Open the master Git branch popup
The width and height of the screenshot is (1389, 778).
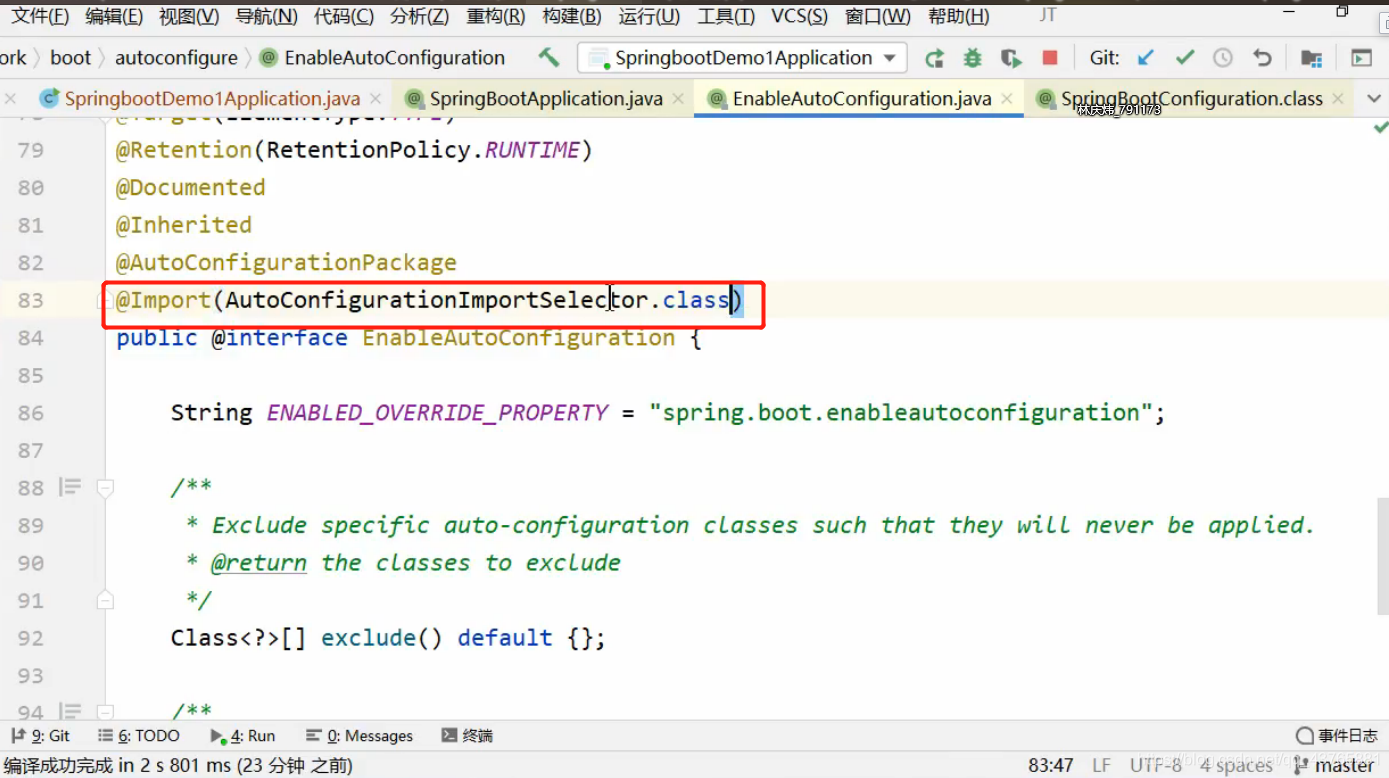click(x=1336, y=765)
